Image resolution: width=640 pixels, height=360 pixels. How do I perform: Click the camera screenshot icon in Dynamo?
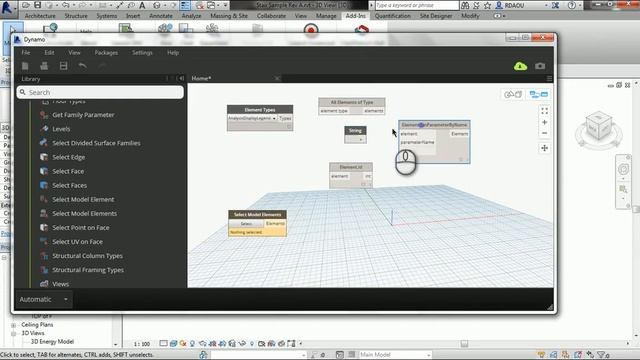point(540,66)
